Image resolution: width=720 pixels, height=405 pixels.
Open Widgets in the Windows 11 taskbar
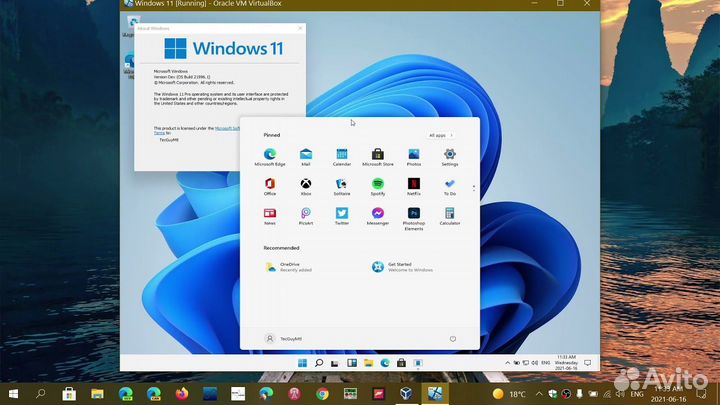tap(352, 363)
